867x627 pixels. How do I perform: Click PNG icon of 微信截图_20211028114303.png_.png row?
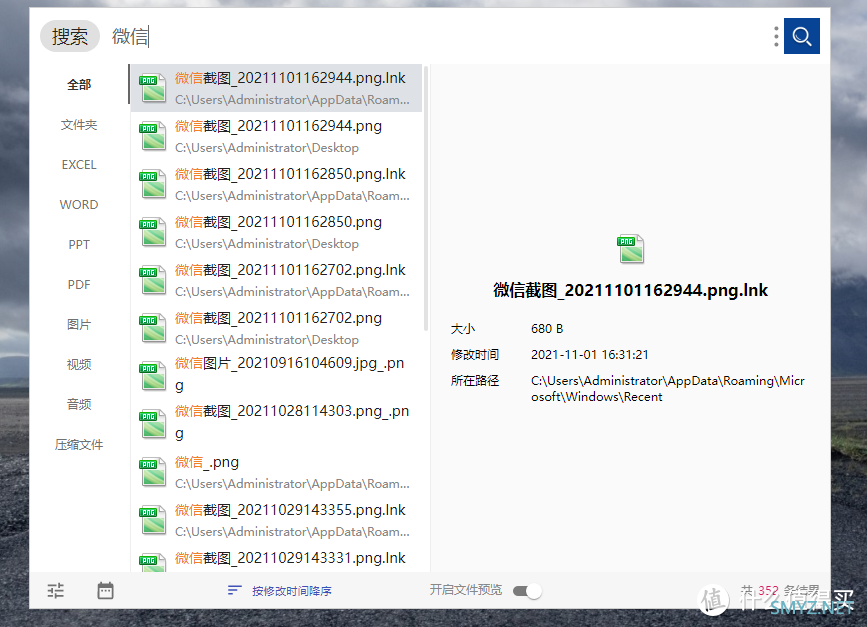click(x=152, y=424)
